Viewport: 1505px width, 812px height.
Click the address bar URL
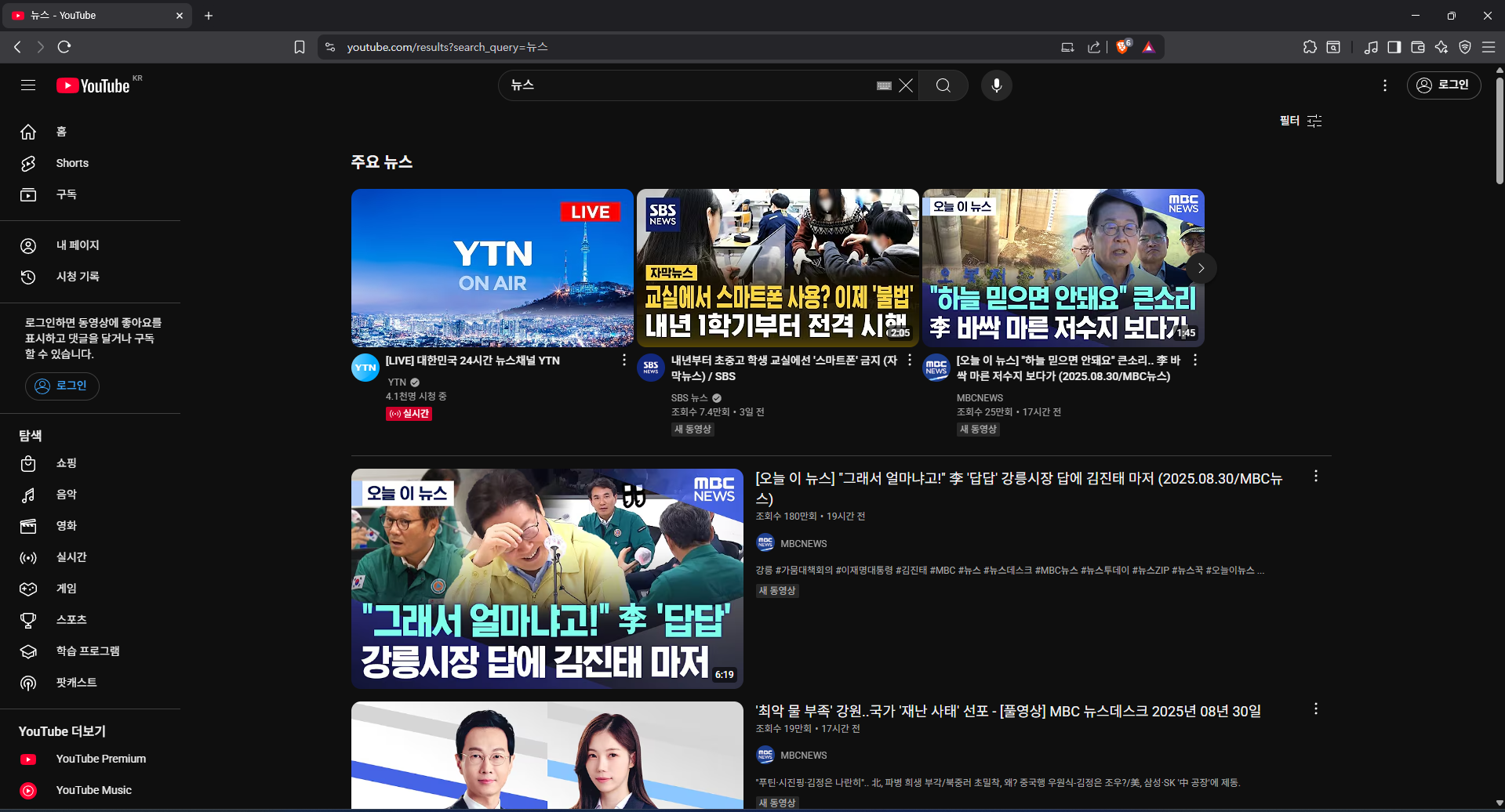point(447,47)
